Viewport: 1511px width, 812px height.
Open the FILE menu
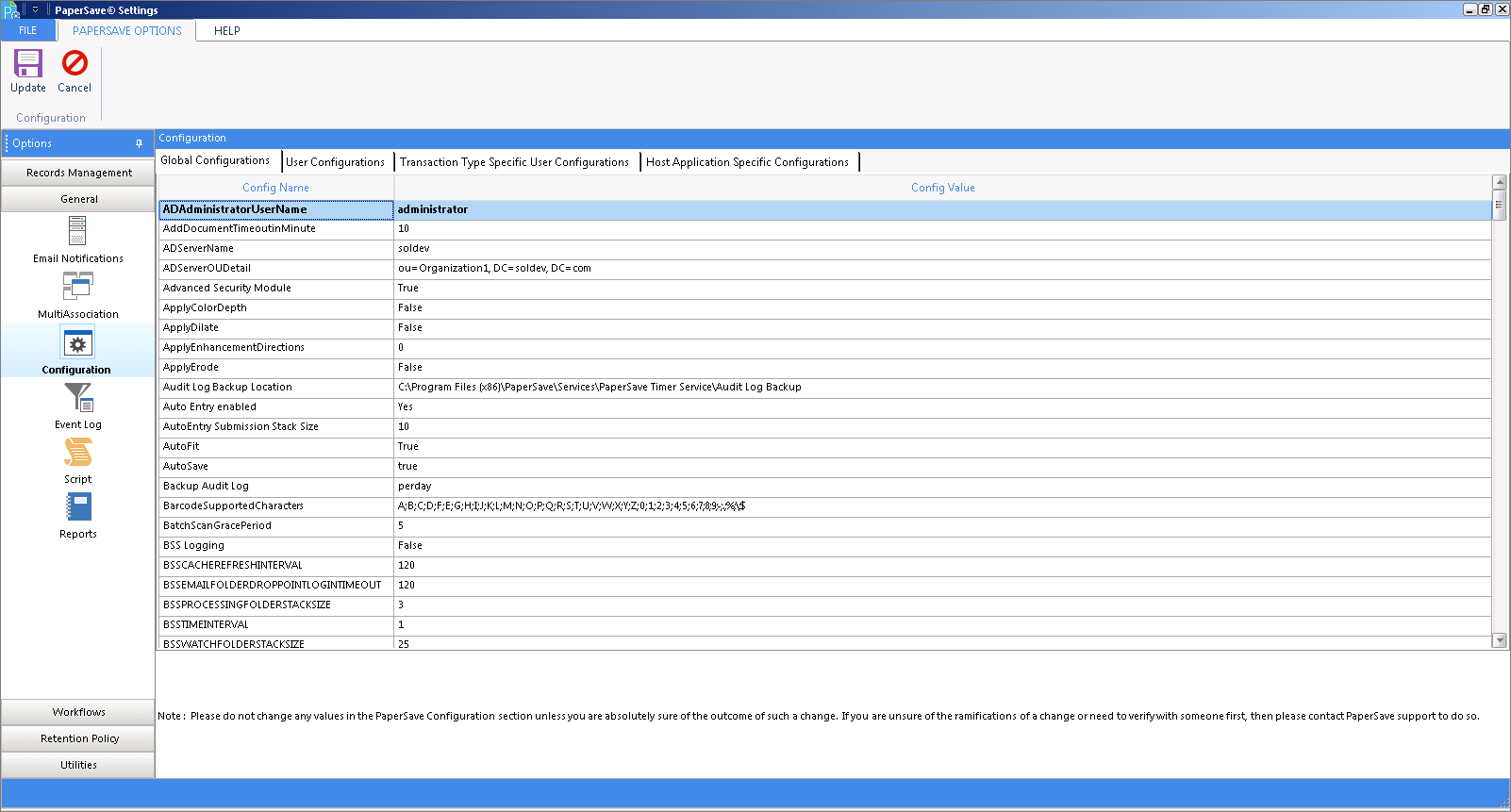[x=28, y=30]
